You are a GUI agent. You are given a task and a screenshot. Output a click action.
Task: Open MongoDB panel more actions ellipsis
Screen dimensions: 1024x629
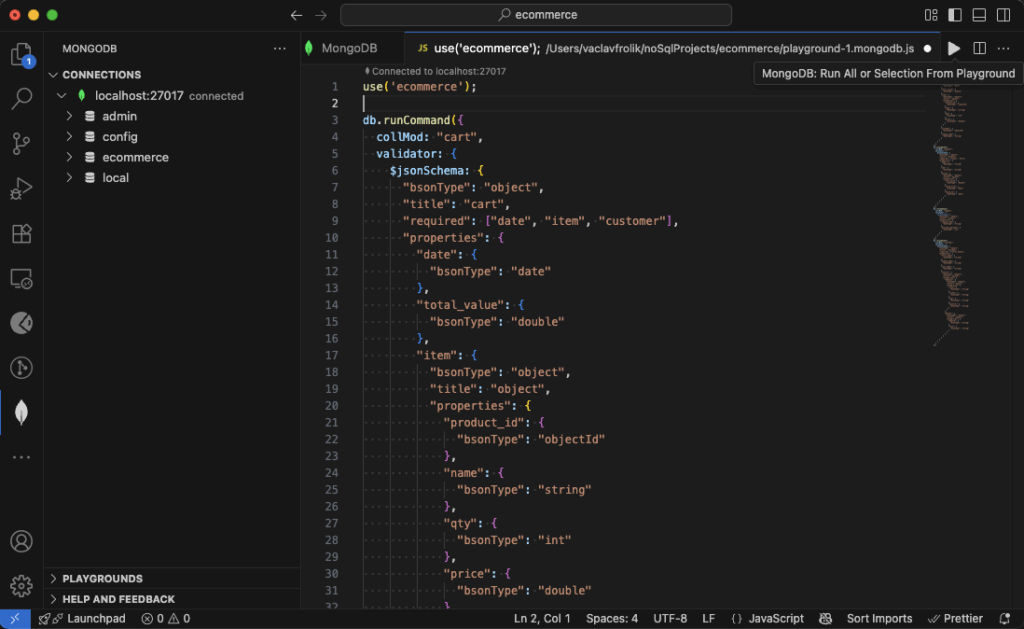tap(280, 48)
